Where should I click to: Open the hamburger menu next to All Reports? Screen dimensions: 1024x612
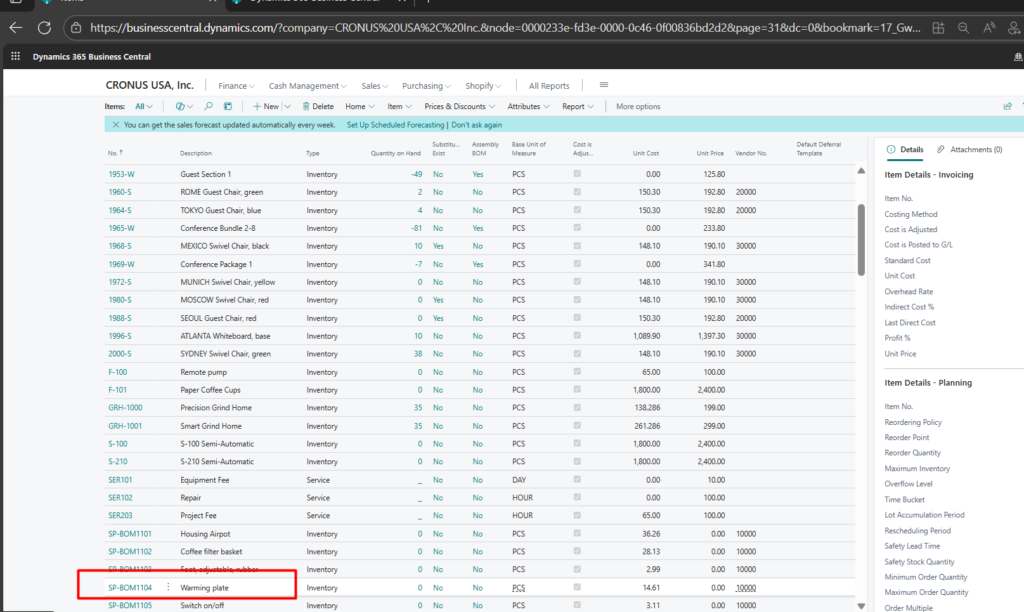[603, 85]
